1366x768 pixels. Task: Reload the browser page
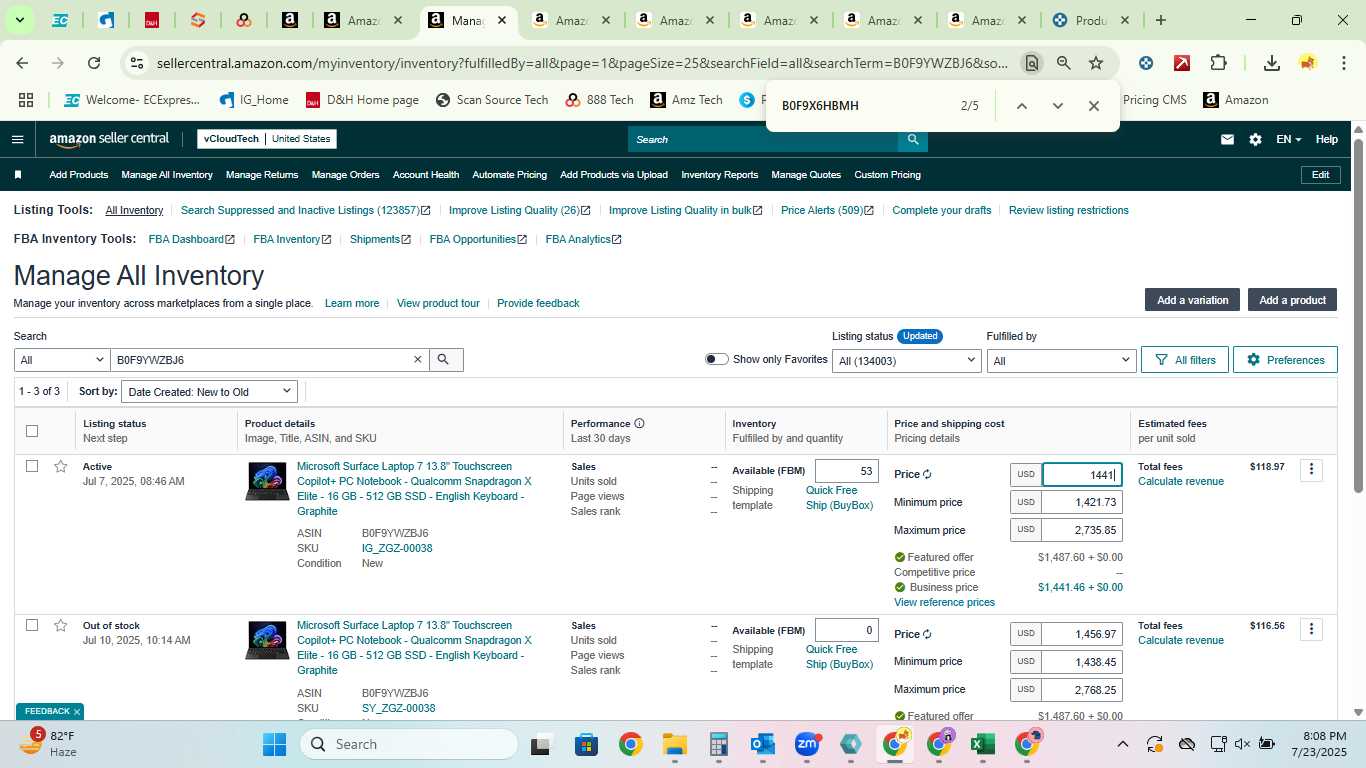coord(93,63)
